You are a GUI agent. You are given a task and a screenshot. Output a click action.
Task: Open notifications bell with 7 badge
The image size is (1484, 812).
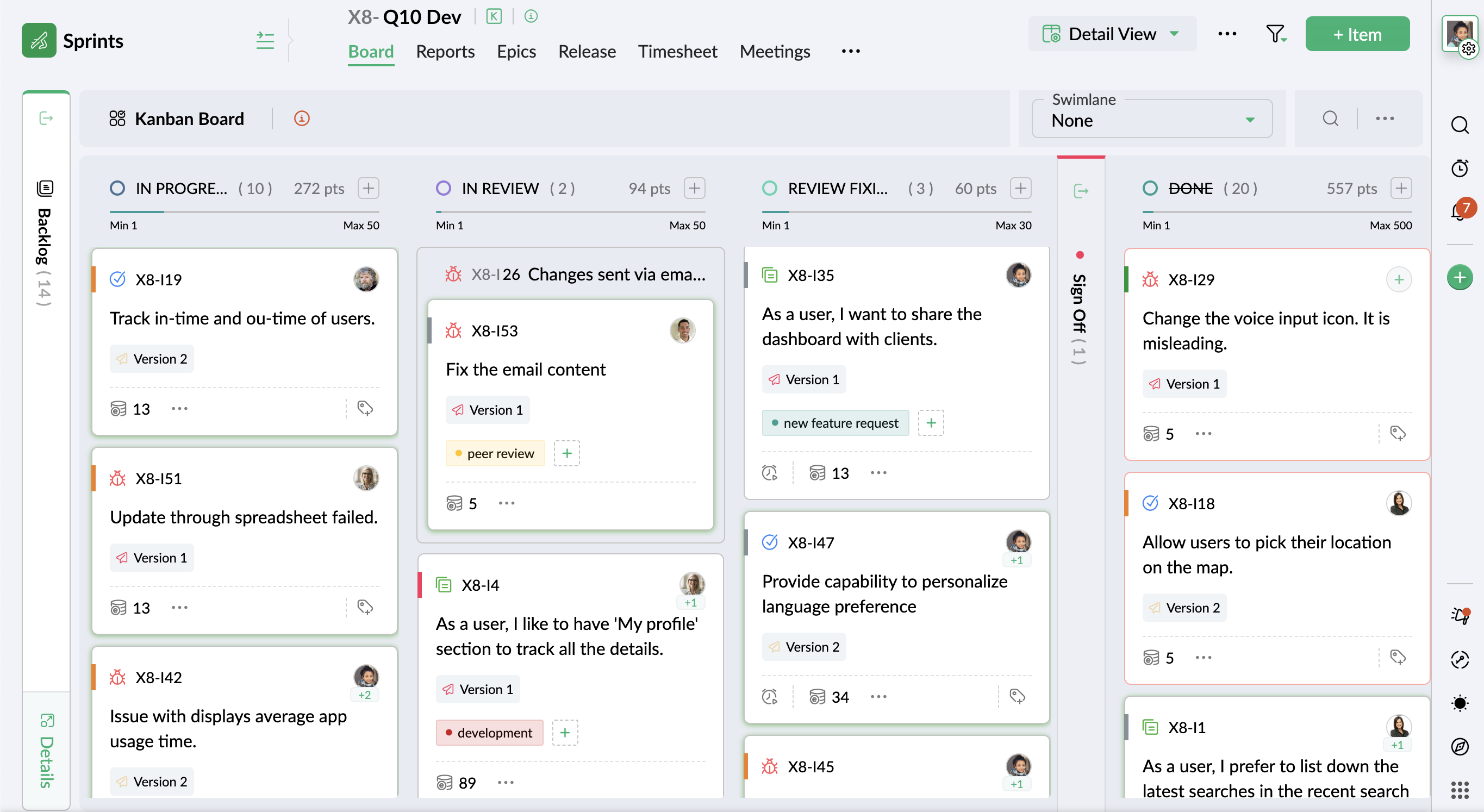click(x=1459, y=212)
